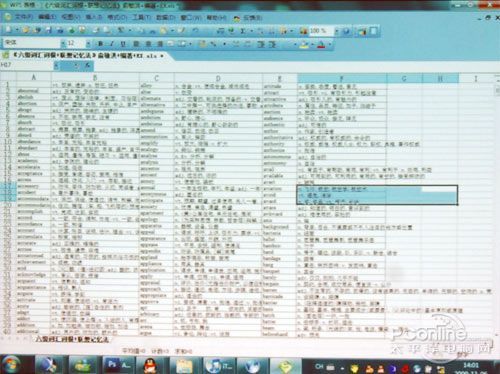Toggle italic formatting

click(x=112, y=44)
